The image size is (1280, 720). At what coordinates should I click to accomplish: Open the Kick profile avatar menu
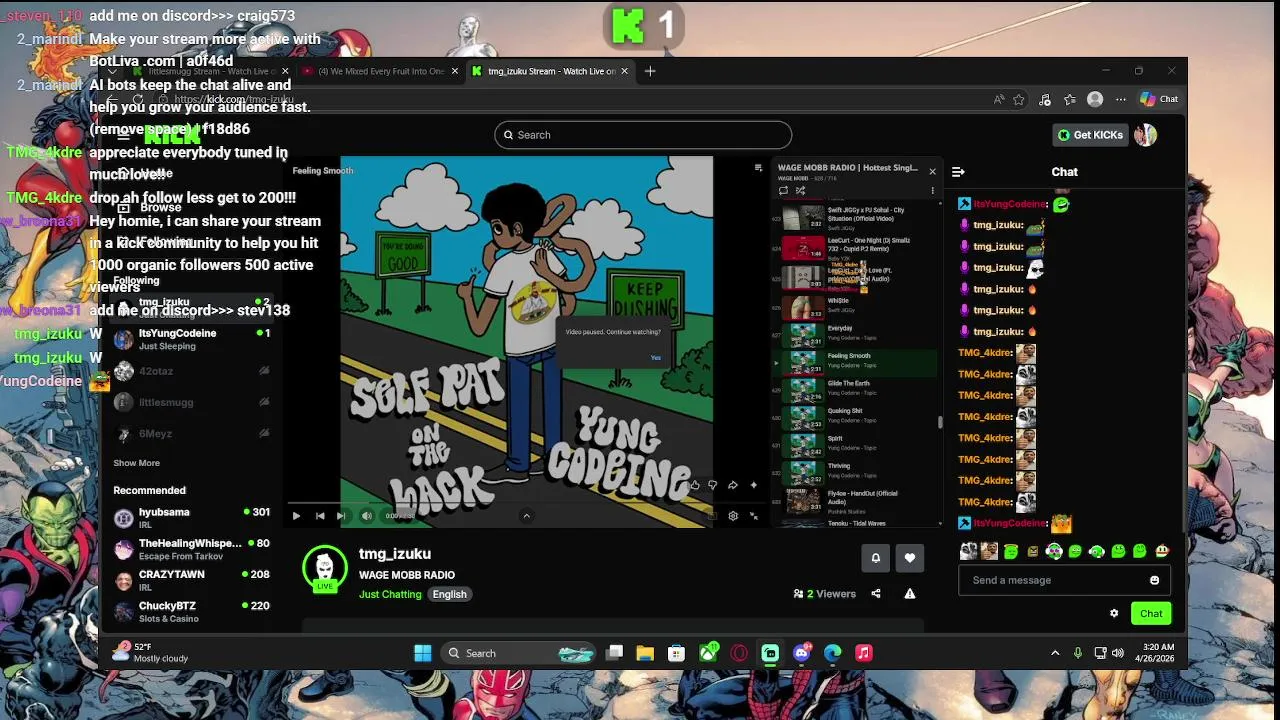point(1146,135)
